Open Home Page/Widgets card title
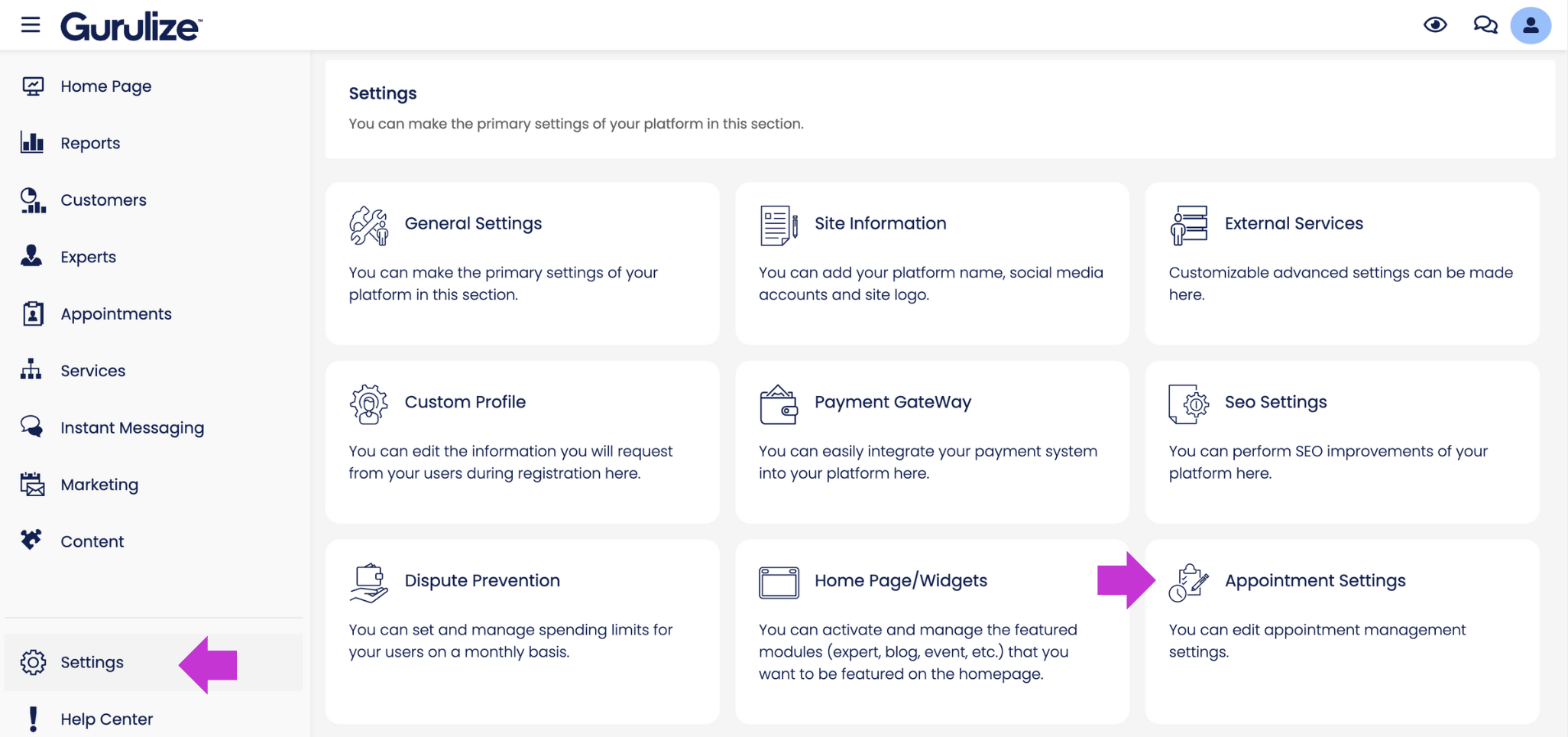This screenshot has width=1568, height=737. [900, 580]
